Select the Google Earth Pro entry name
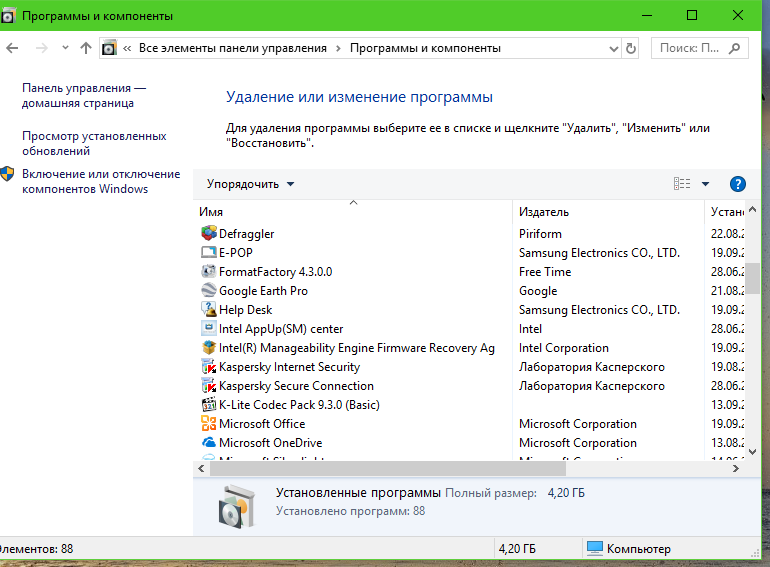The image size is (770, 567). [x=263, y=291]
